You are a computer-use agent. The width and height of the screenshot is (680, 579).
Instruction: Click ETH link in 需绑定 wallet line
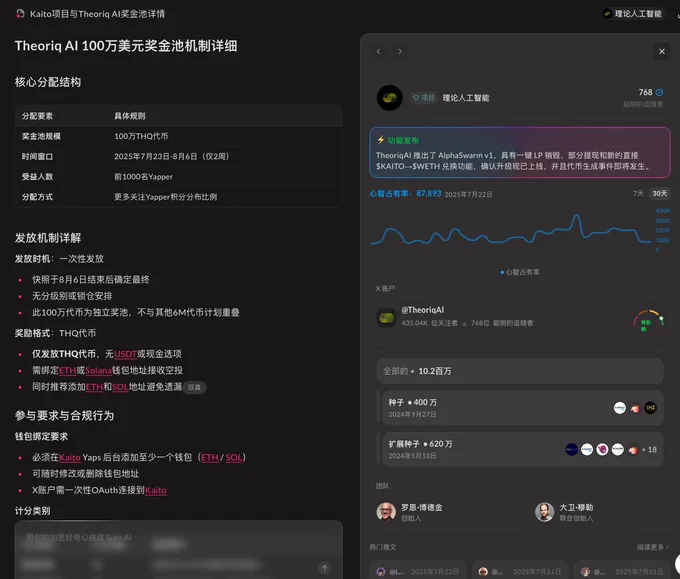tap(67, 371)
